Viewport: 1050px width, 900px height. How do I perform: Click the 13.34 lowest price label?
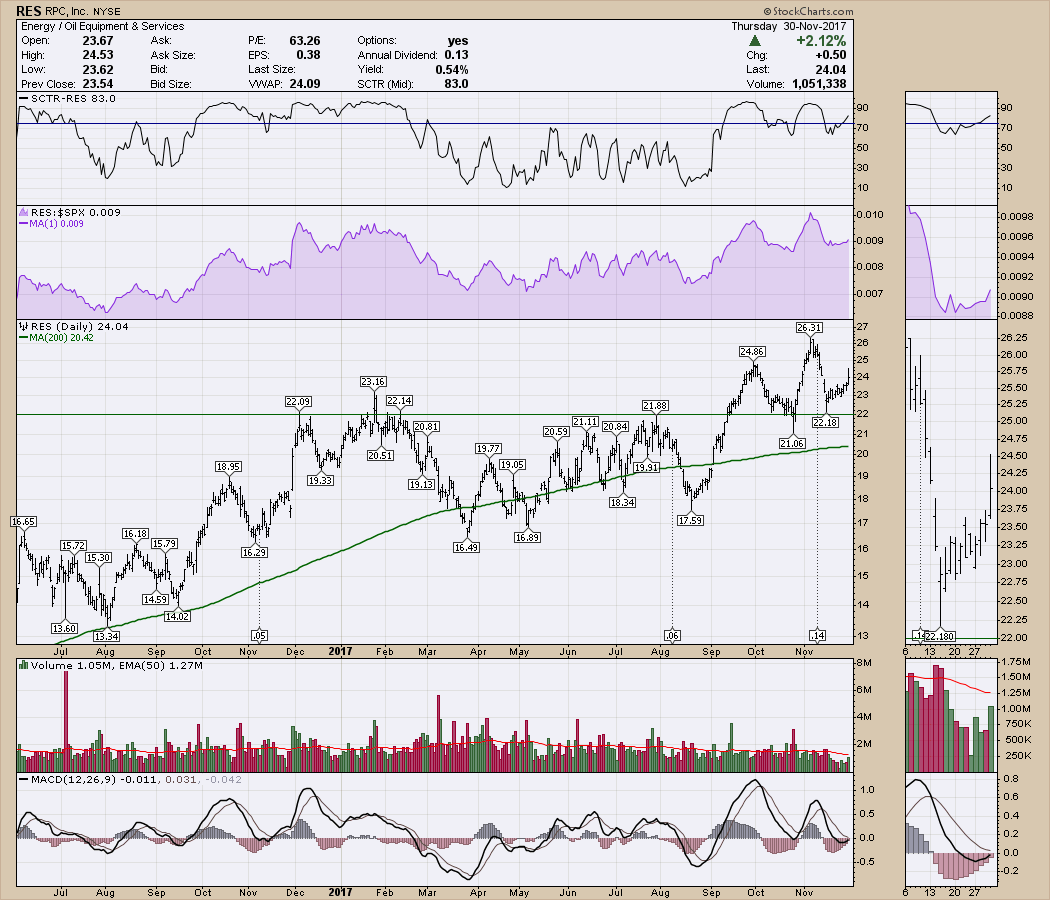click(x=106, y=636)
